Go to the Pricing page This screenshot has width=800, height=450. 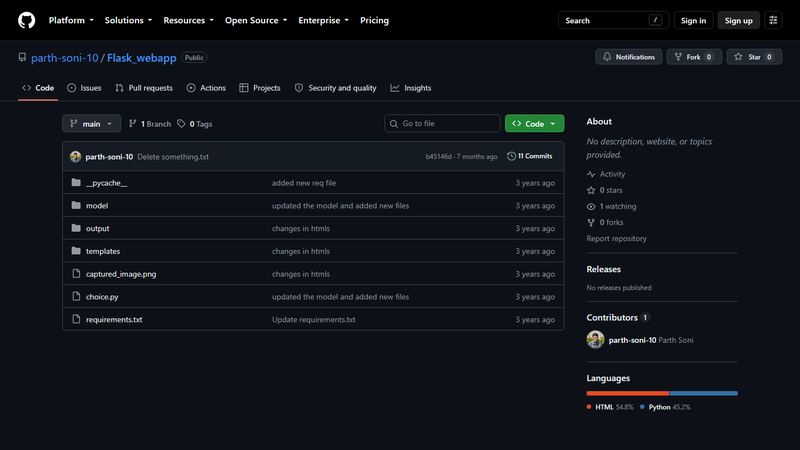click(374, 20)
